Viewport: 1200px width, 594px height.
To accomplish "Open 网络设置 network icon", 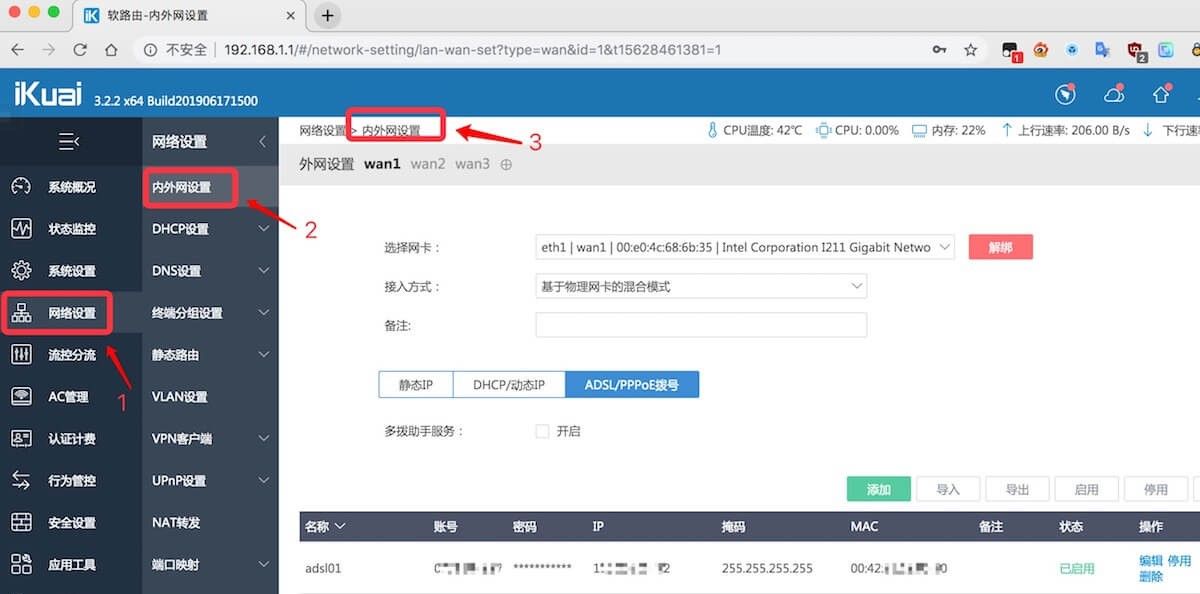I will [21, 313].
